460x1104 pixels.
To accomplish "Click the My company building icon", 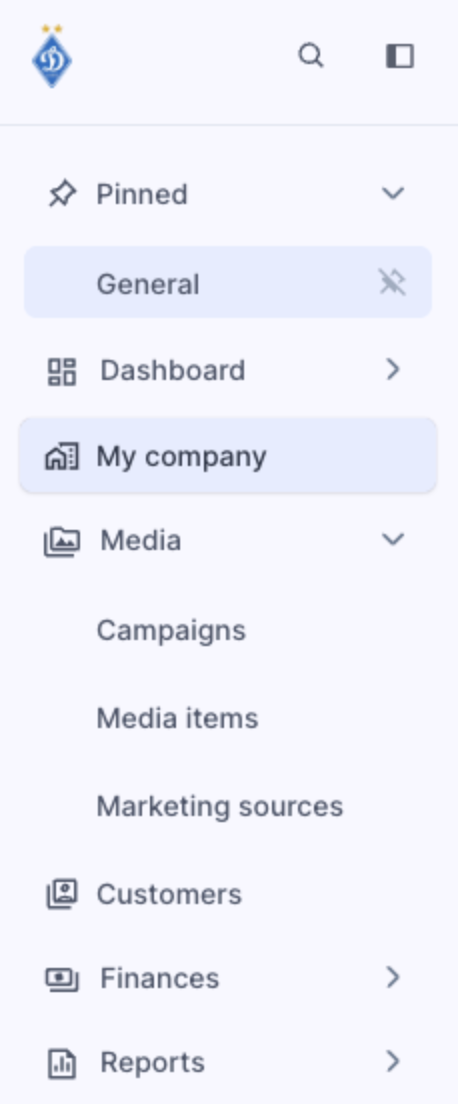I will pos(62,456).
